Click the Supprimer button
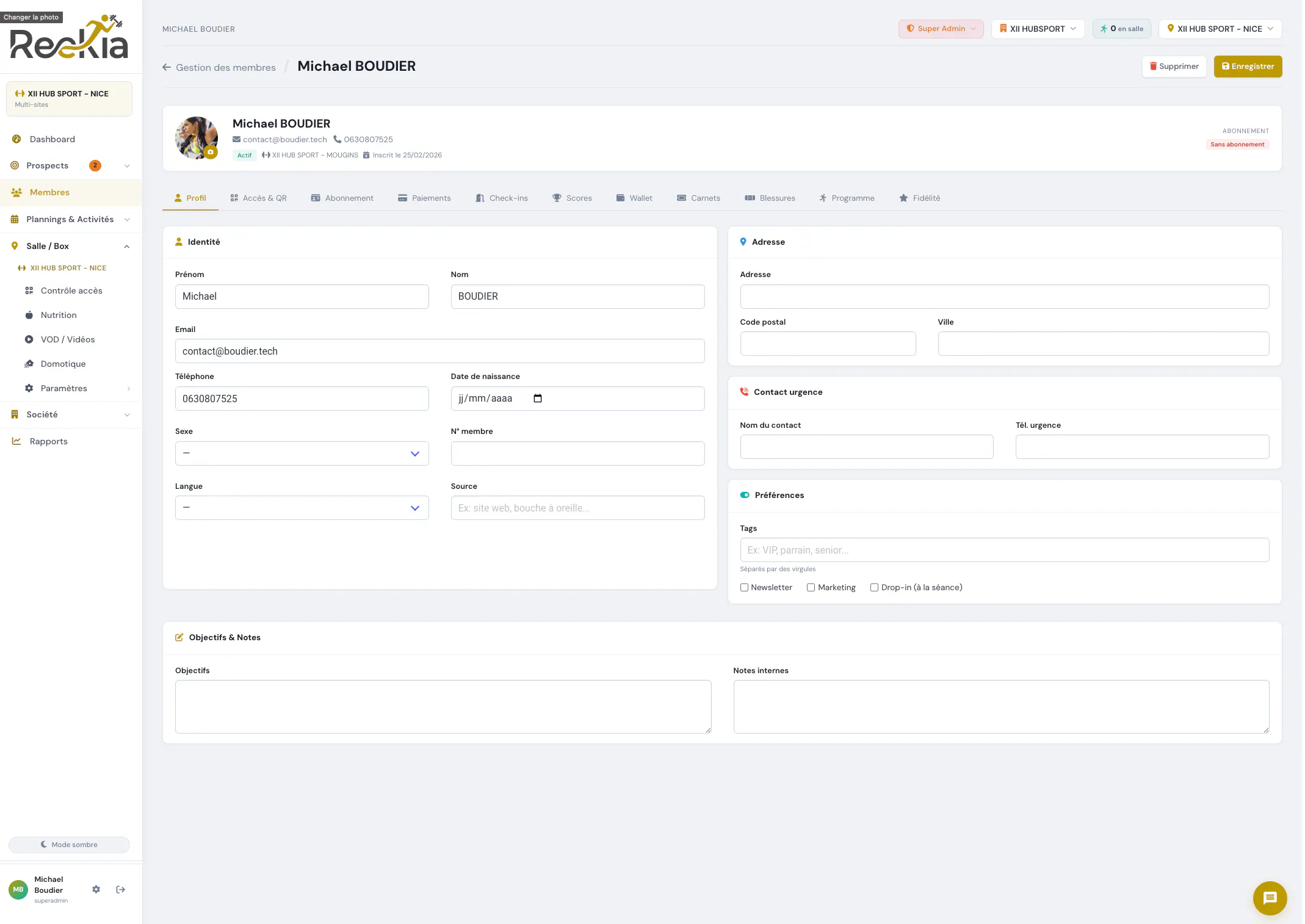Image resolution: width=1305 pixels, height=924 pixels. 1174,67
